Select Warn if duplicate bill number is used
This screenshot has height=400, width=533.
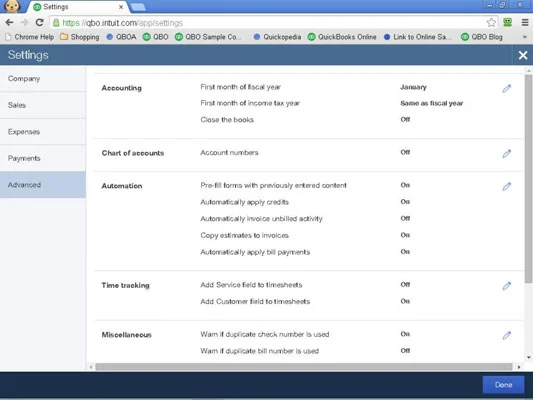pyautogui.click(x=260, y=351)
